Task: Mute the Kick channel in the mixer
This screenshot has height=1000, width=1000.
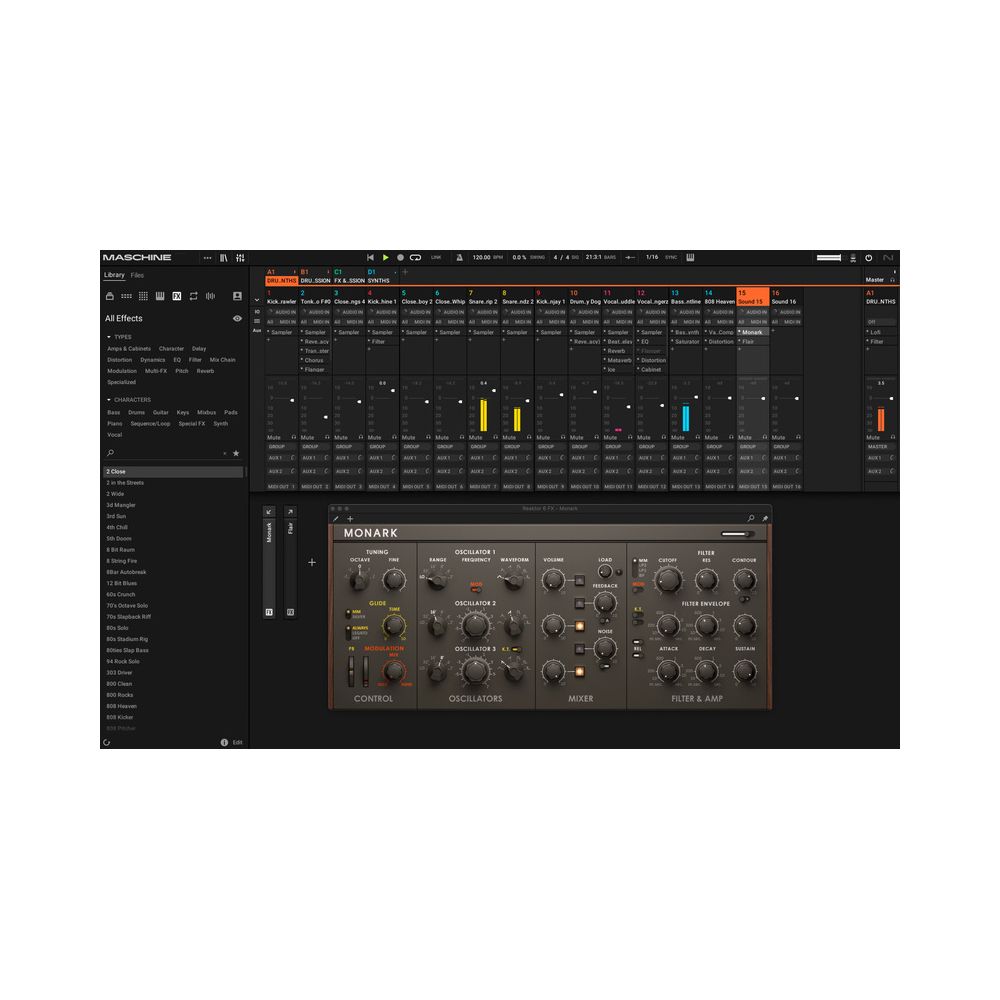Action: (x=273, y=437)
